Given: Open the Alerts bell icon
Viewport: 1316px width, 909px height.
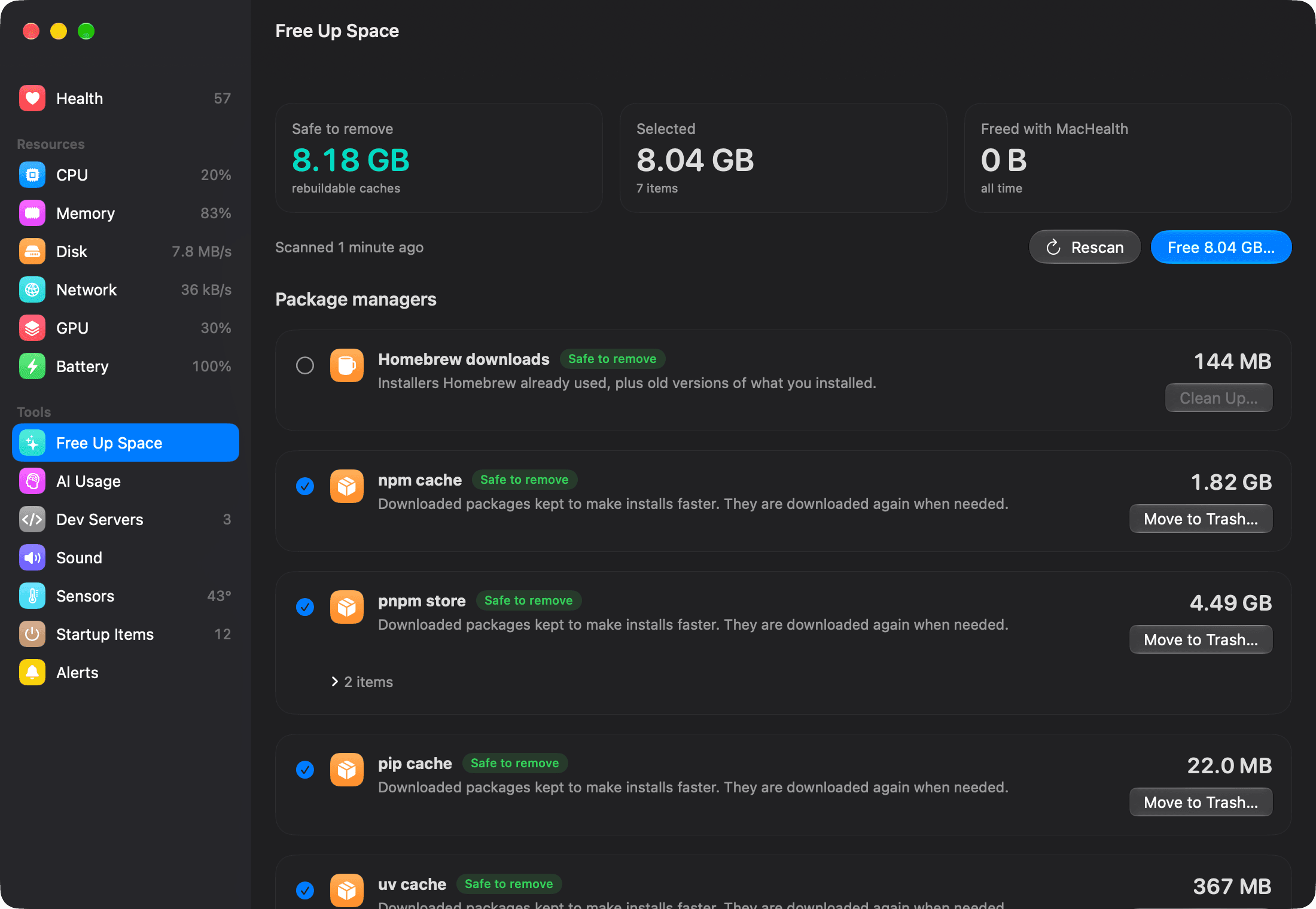Looking at the screenshot, I should [x=32, y=673].
